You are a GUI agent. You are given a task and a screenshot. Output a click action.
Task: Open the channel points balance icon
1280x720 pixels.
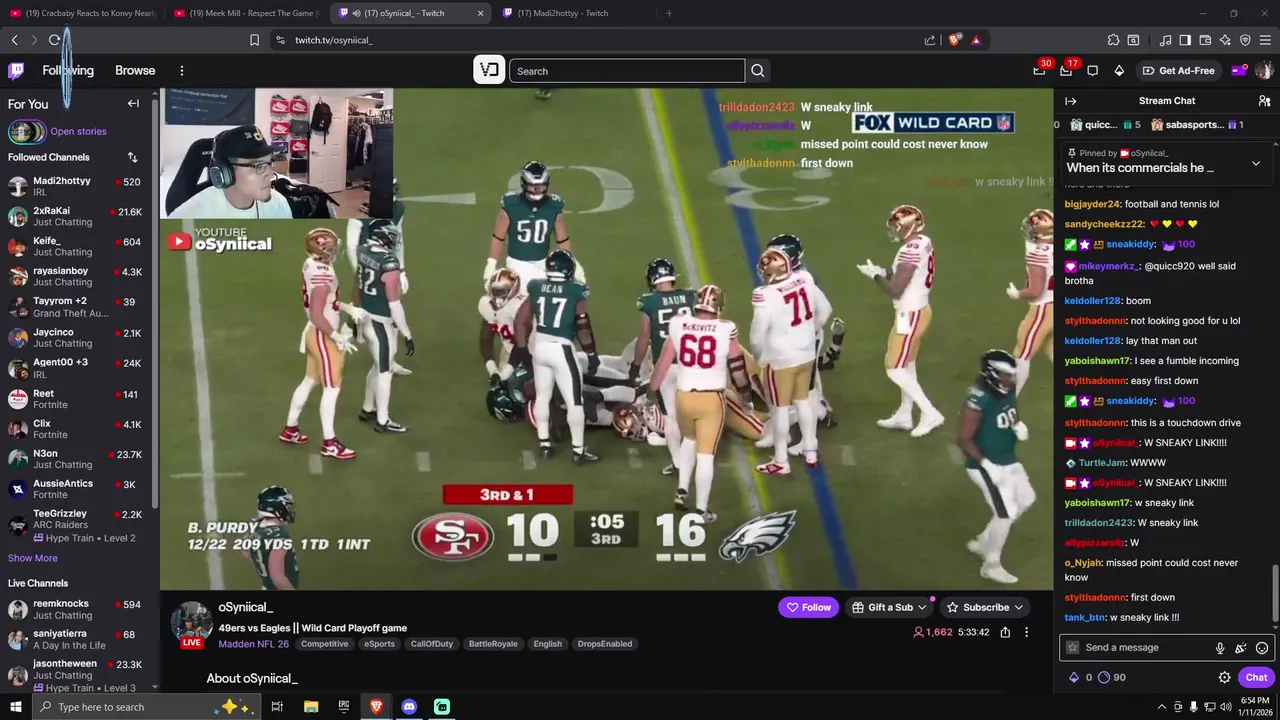coord(1104,677)
